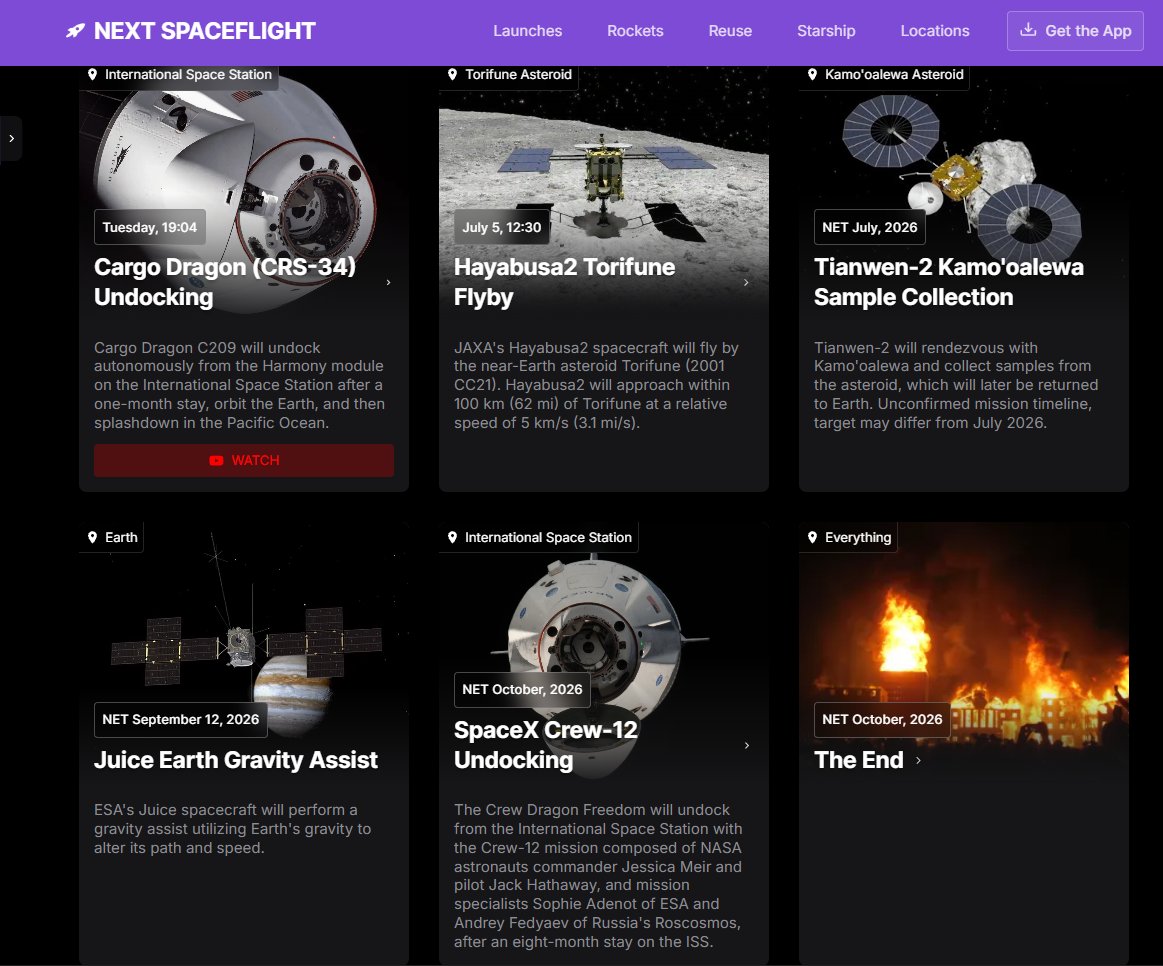The height and width of the screenshot is (966, 1163).
Task: Click chevron beside Hayabusa2 Torifune Flyby
Action: click(x=746, y=282)
